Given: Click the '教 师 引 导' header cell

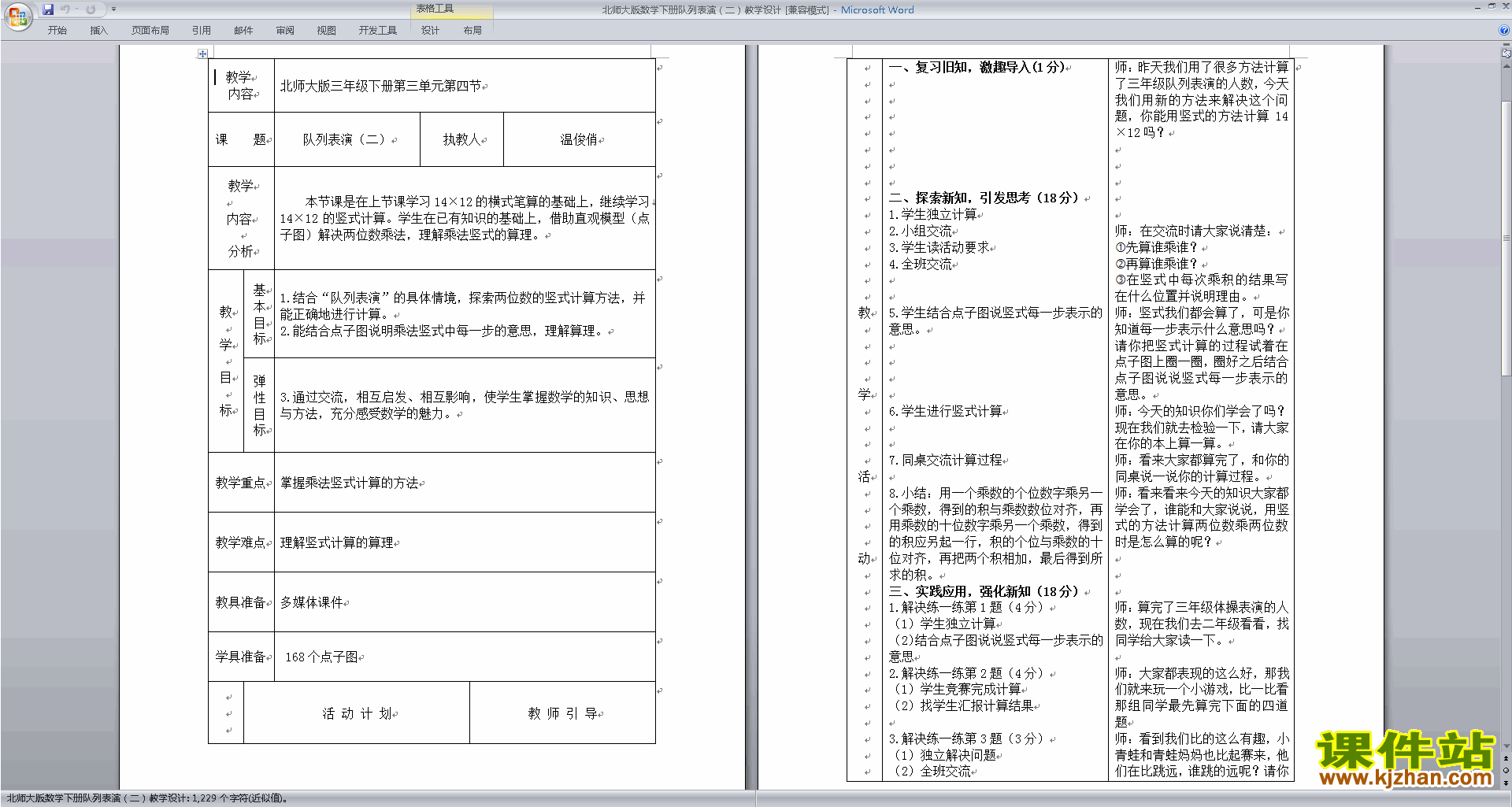Looking at the screenshot, I should (562, 713).
